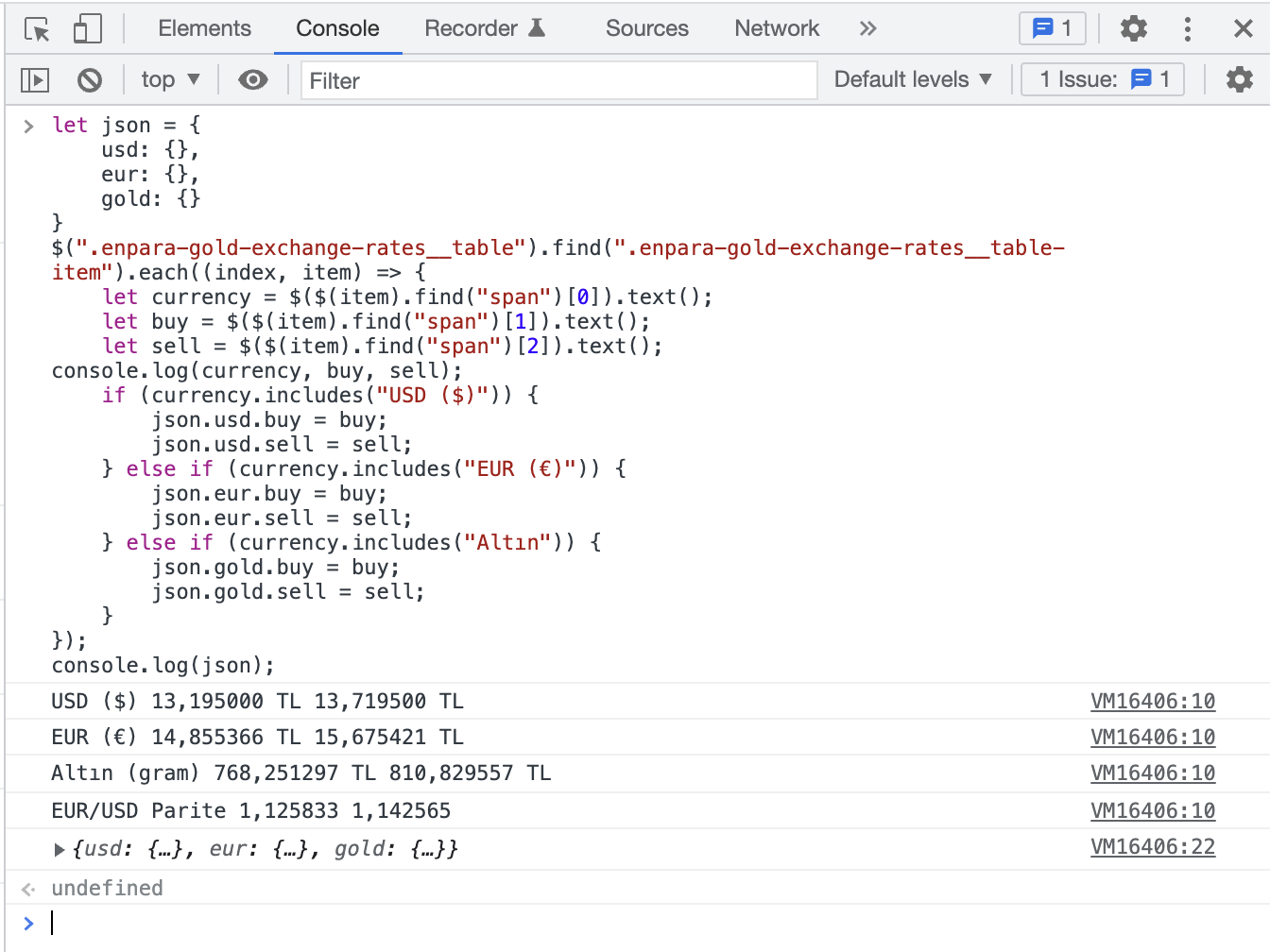The width and height of the screenshot is (1270, 952).
Task: Select the EUR/USD Parite log text
Action: point(250,810)
